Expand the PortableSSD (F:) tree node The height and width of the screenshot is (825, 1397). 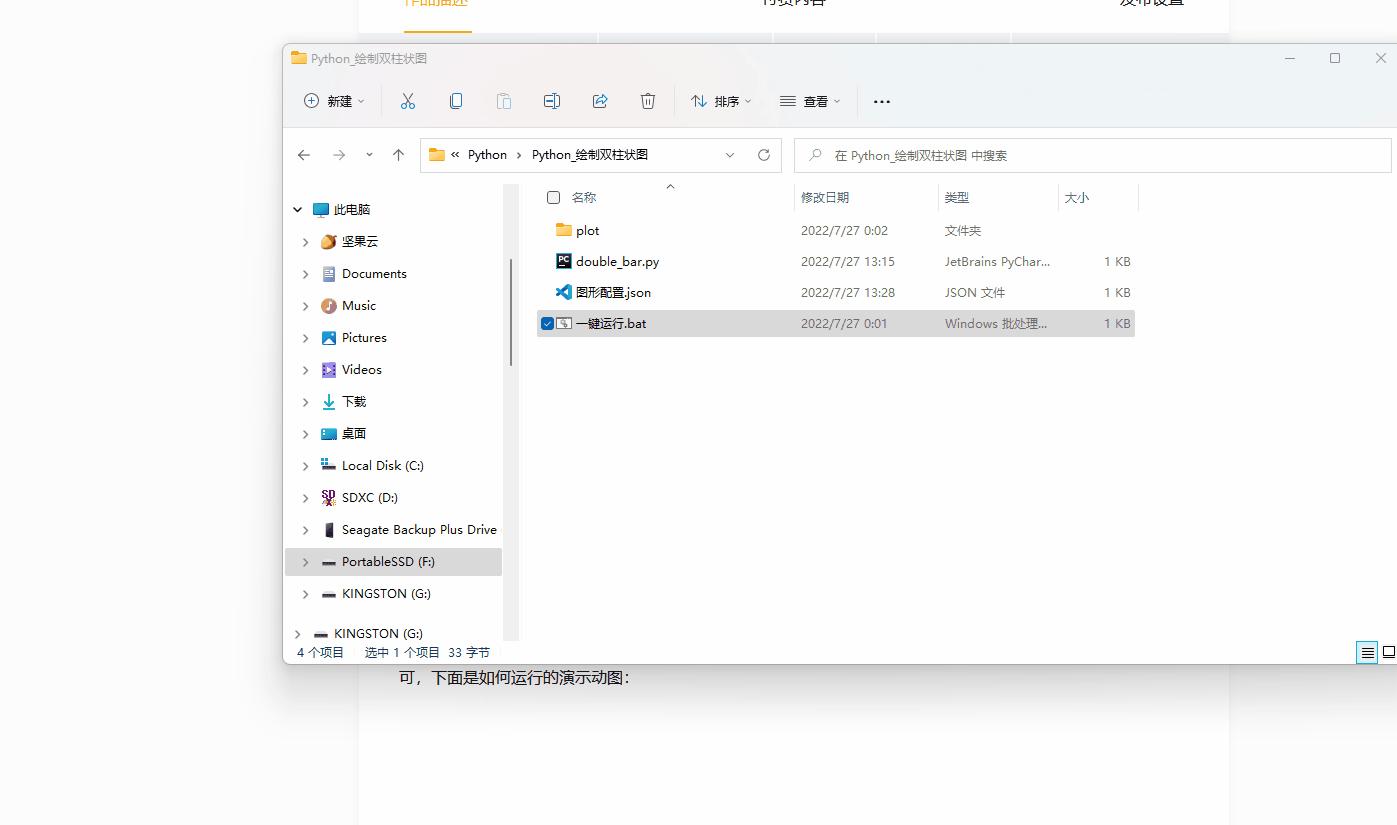coord(306,562)
